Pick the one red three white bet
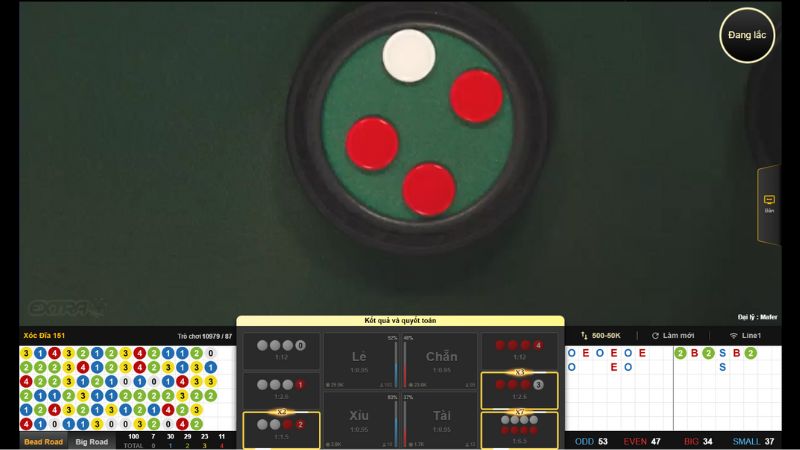 (x=280, y=389)
